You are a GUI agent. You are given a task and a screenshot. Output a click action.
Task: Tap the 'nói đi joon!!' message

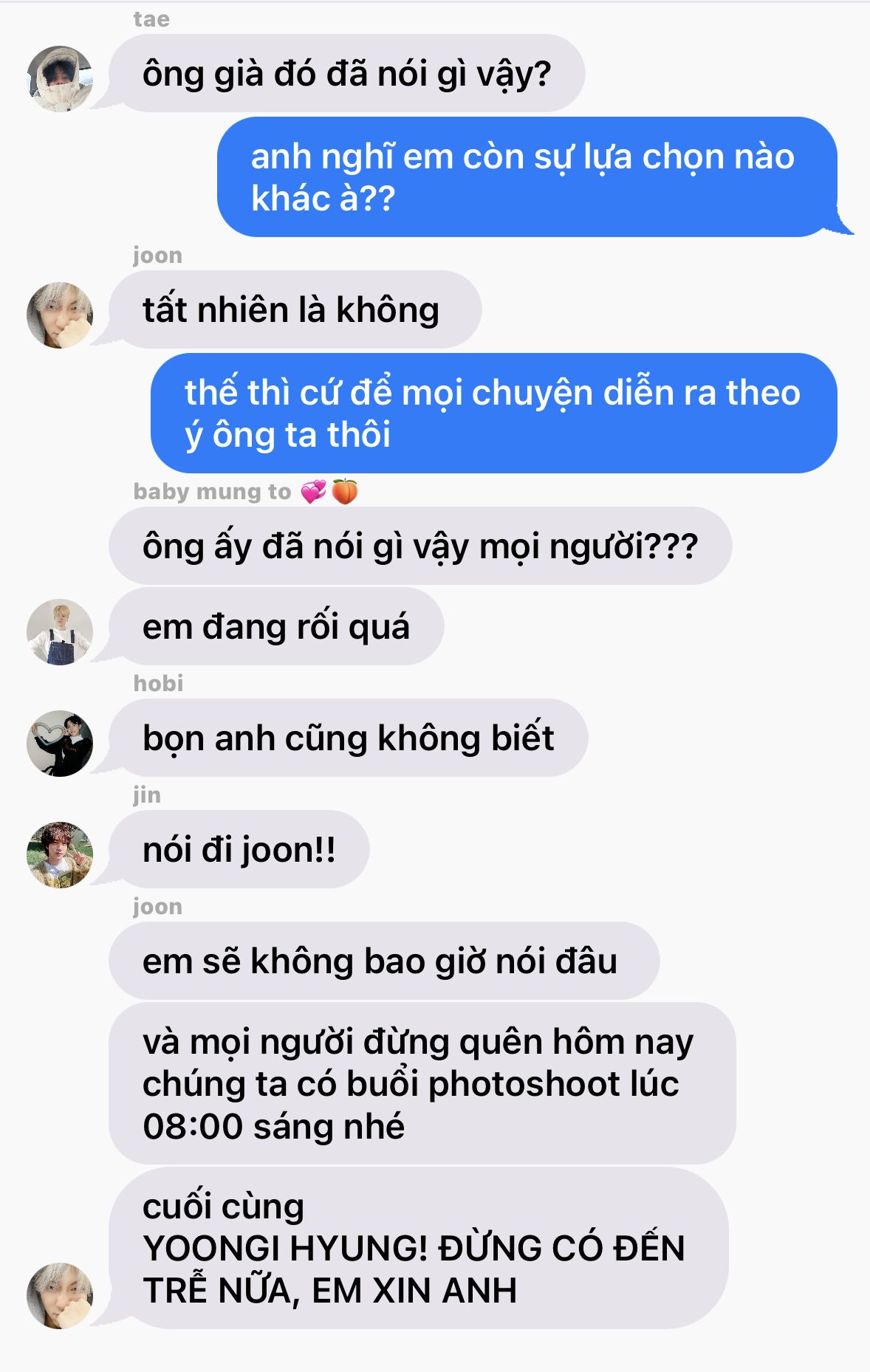(x=239, y=849)
